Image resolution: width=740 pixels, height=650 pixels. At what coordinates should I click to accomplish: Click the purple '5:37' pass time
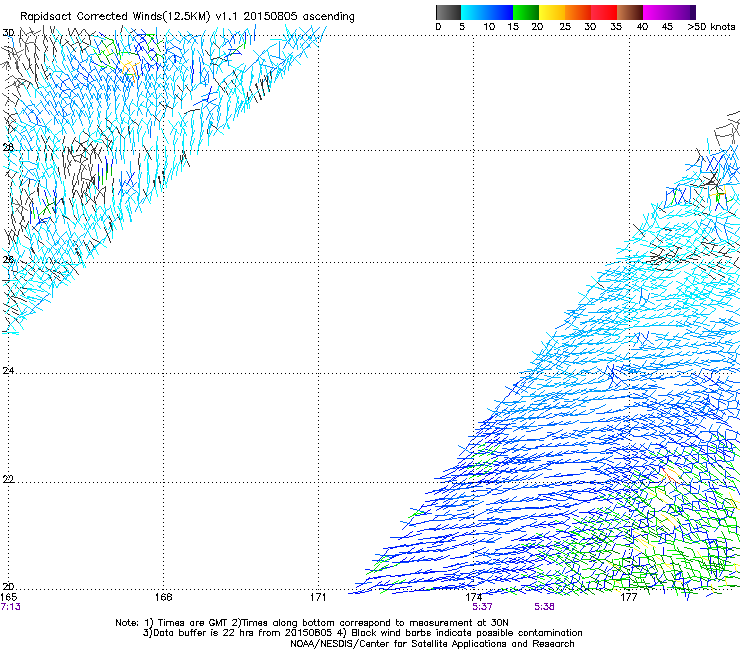coord(482,607)
